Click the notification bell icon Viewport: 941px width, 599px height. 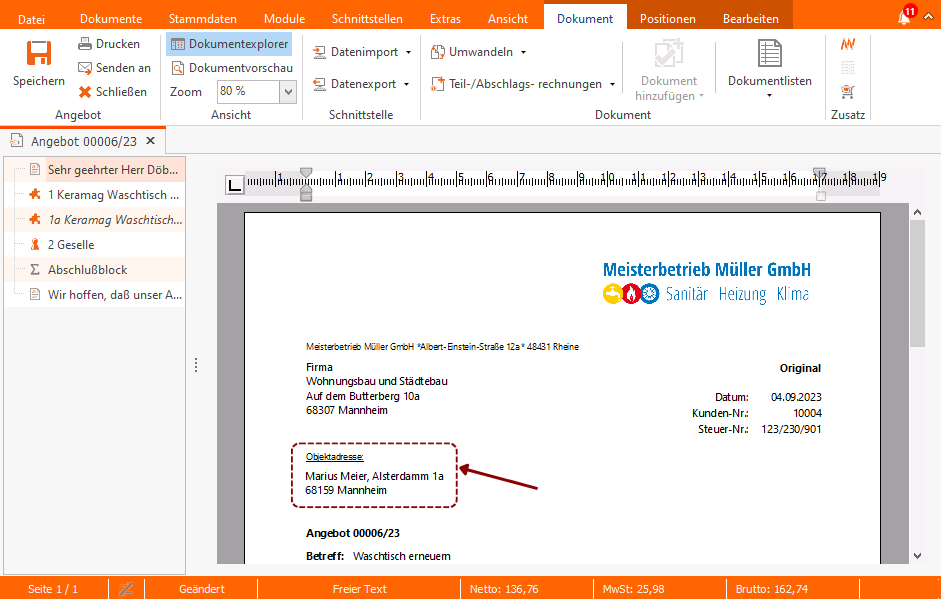[904, 17]
